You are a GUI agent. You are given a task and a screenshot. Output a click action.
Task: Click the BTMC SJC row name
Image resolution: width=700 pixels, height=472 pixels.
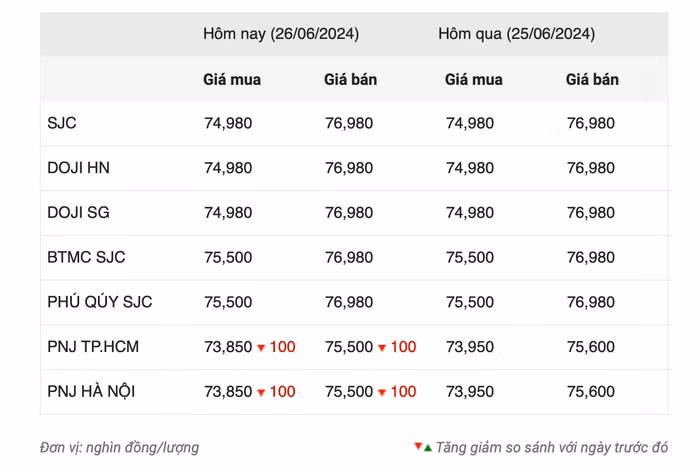pos(86,257)
